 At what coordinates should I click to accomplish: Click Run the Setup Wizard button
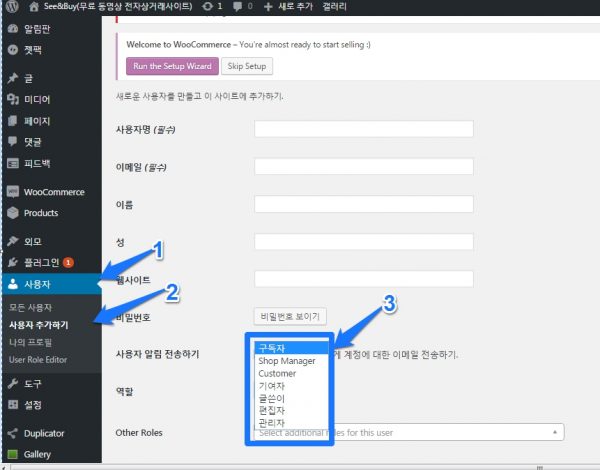[173, 66]
